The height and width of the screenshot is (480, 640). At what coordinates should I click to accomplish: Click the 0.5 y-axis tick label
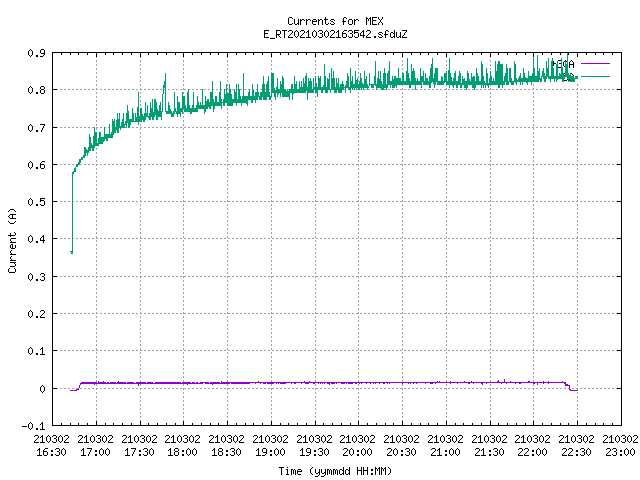point(36,202)
